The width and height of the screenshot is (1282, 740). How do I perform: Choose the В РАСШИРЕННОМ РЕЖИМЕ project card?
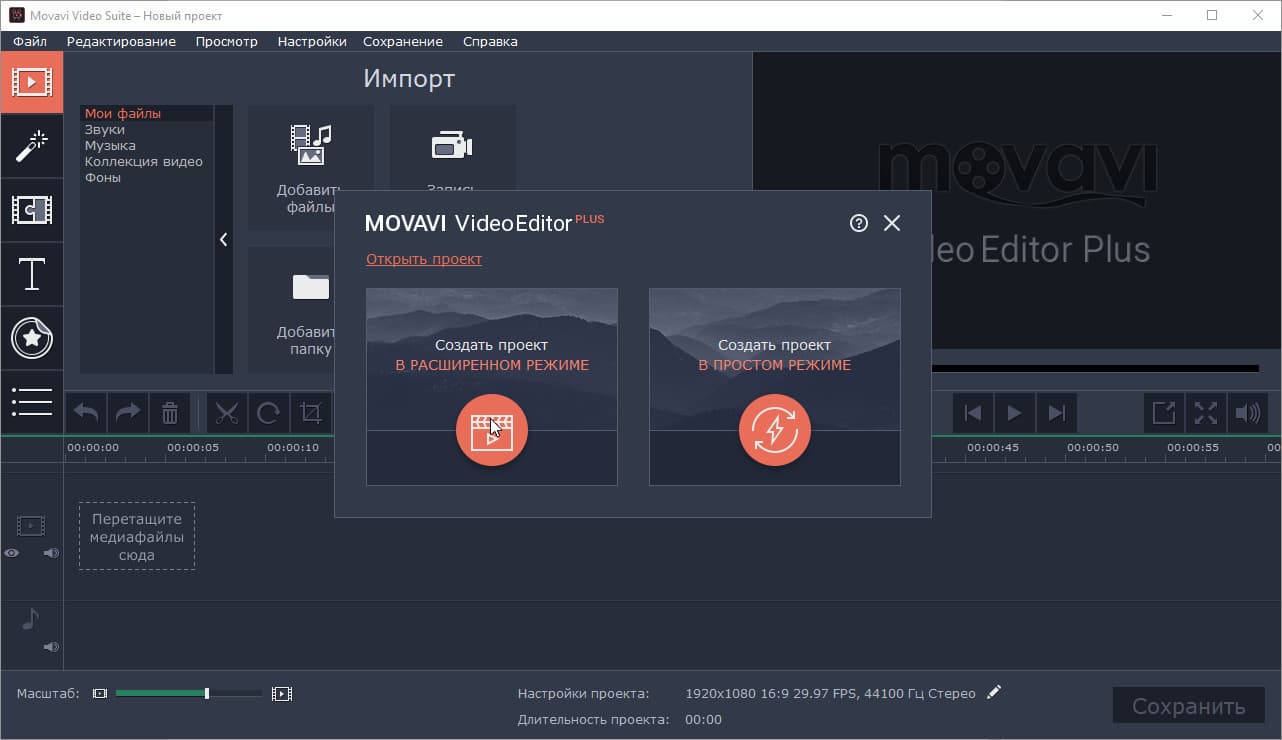tap(491, 387)
